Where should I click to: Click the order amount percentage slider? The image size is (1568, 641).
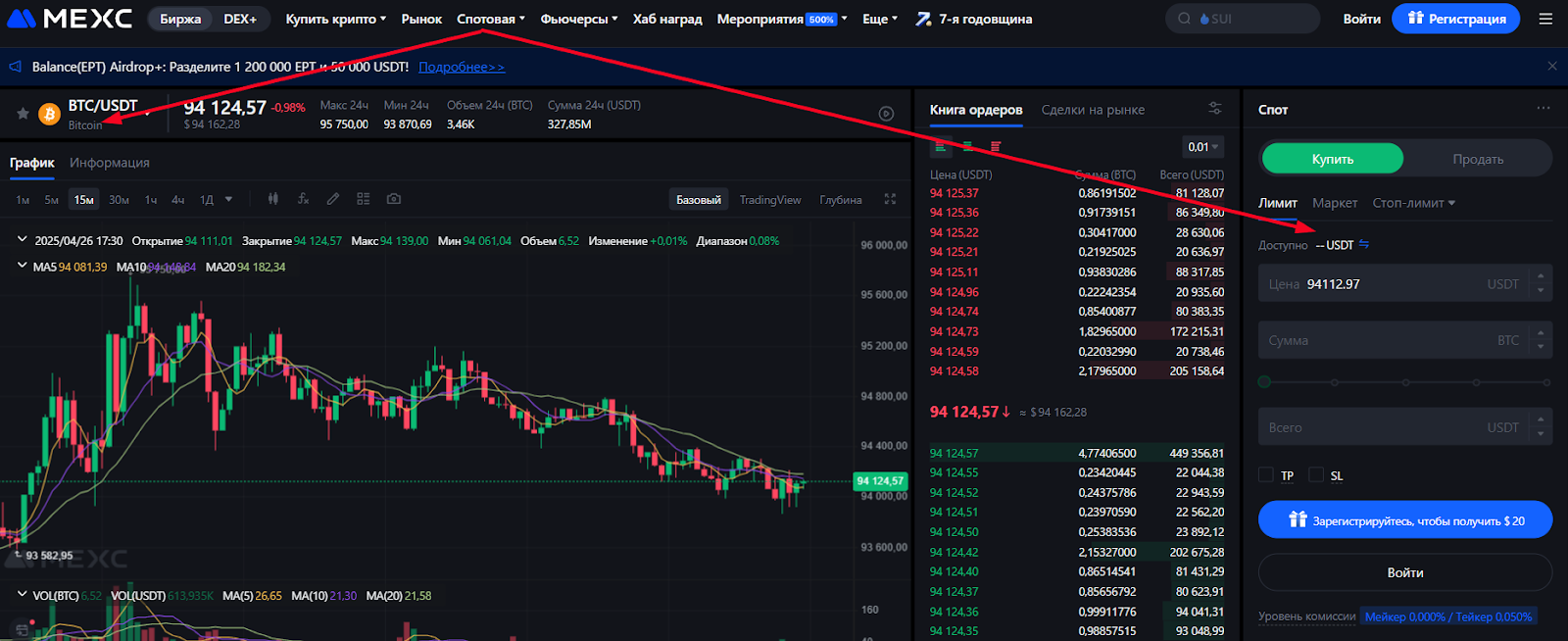point(1405,381)
